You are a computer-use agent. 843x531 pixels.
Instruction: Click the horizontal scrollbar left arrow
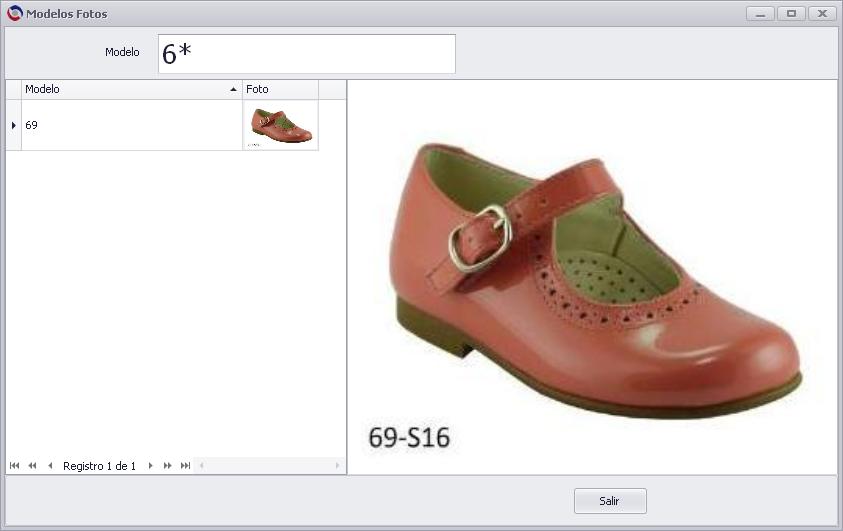(x=202, y=465)
